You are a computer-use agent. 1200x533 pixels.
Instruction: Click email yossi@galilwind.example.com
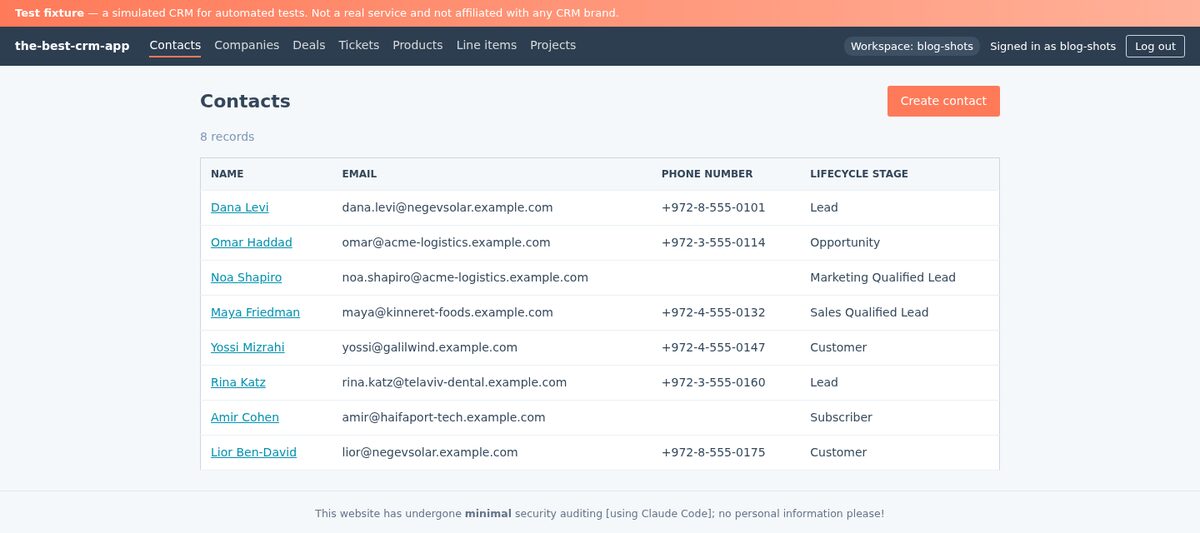click(x=430, y=348)
